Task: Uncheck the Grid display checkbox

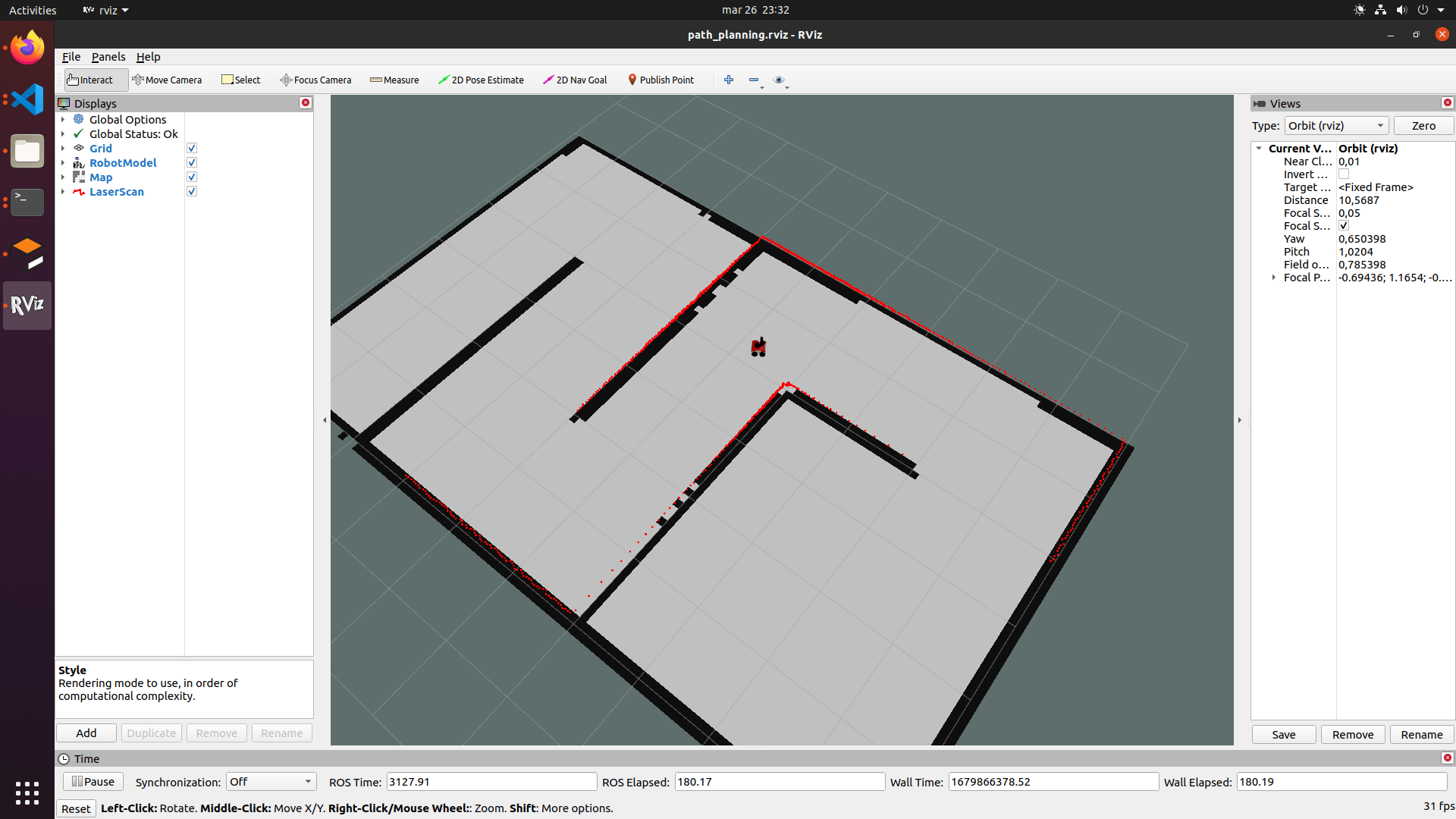Action: pyautogui.click(x=192, y=149)
